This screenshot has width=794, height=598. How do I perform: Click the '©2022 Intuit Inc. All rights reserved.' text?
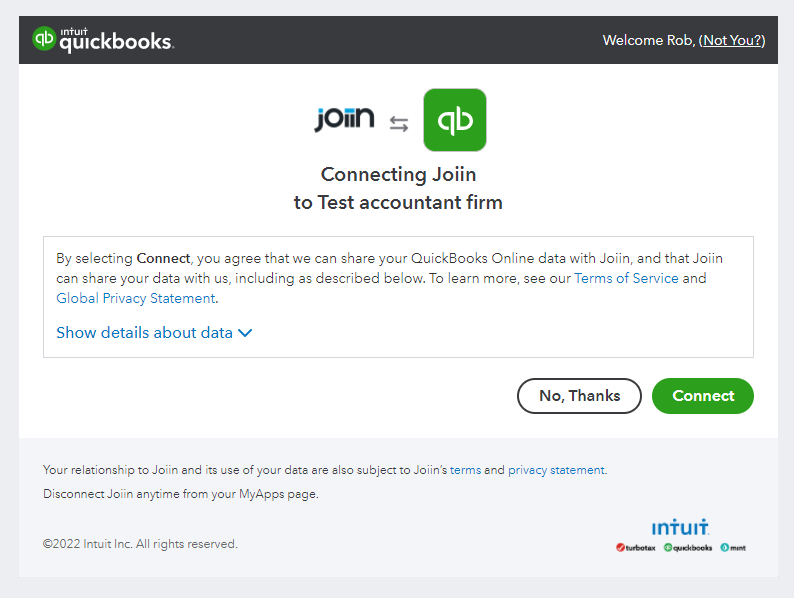[x=140, y=544]
